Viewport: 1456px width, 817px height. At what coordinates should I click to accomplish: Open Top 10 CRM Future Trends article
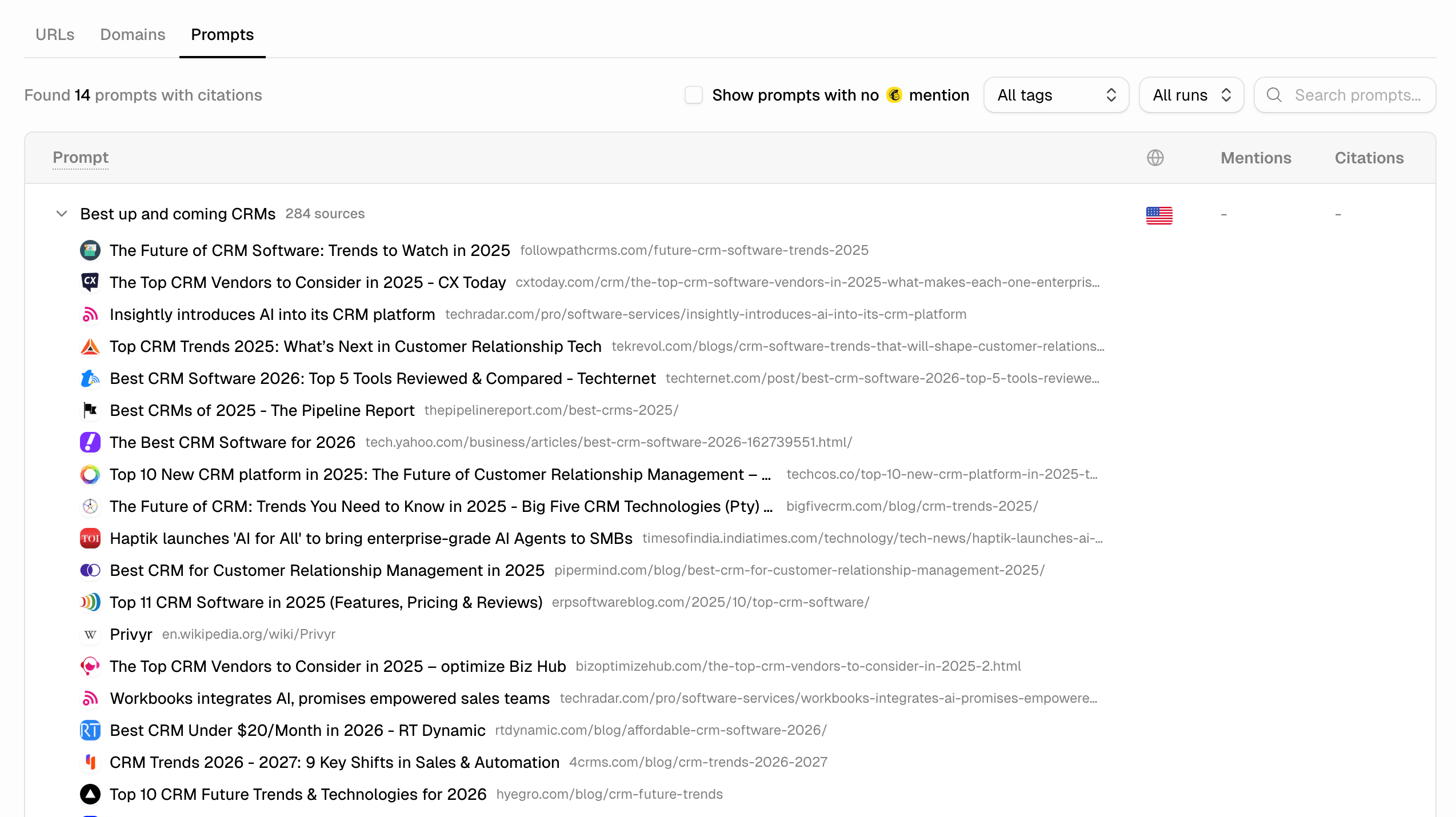298,794
